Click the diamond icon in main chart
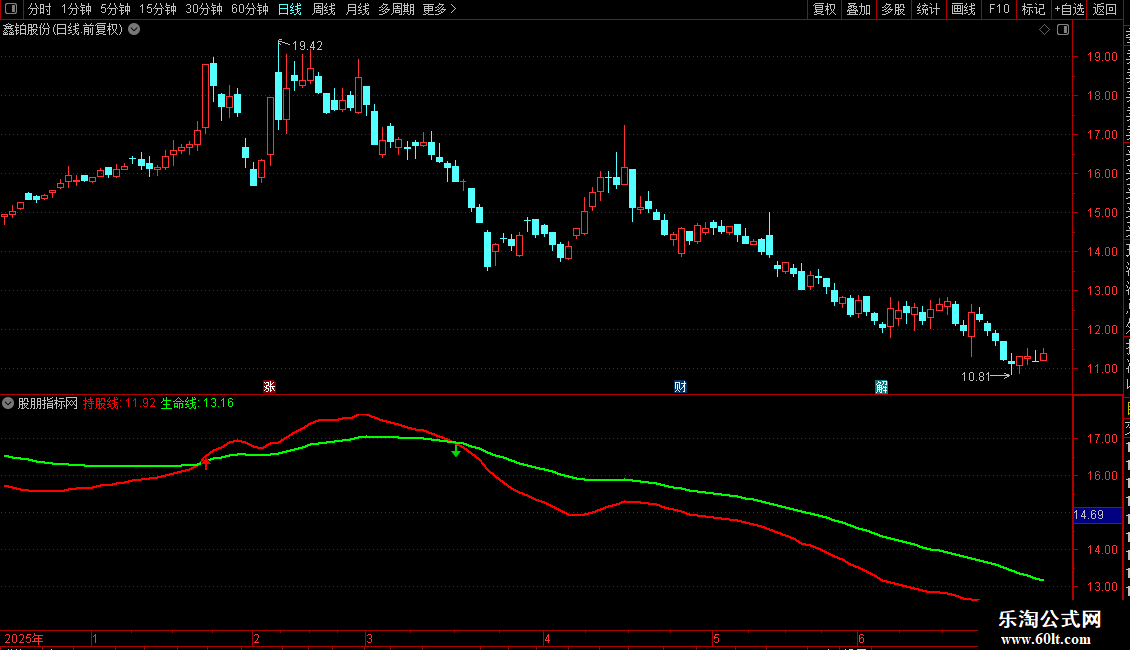Image resolution: width=1130 pixels, height=650 pixels. (x=1044, y=29)
